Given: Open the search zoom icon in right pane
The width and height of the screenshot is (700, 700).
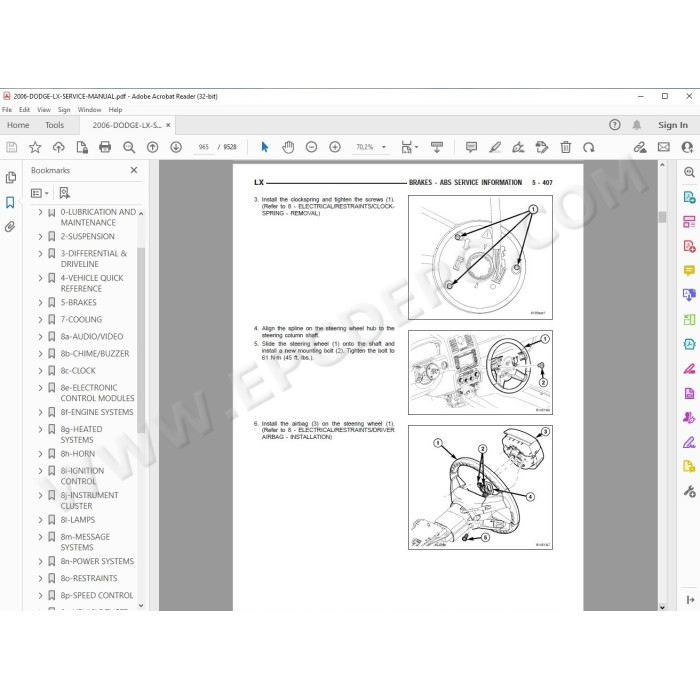Looking at the screenshot, I should point(689,172).
